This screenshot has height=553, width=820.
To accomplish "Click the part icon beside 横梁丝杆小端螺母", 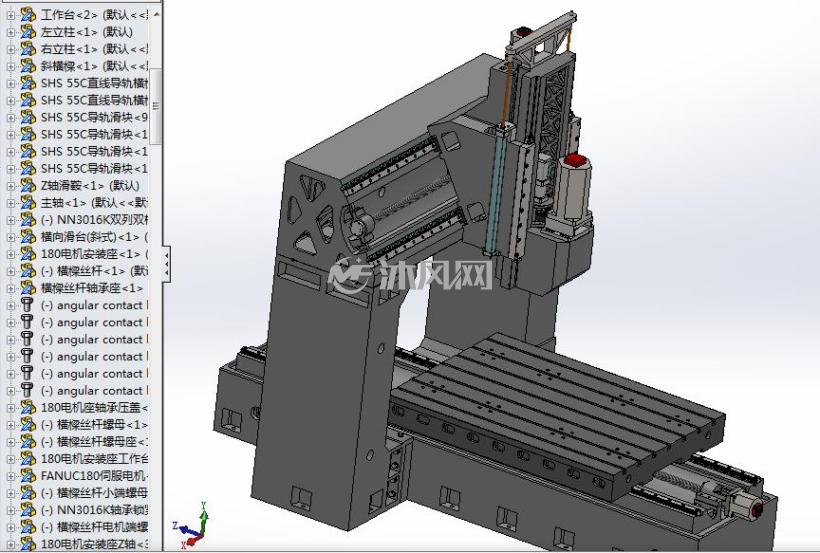I will 28,493.
